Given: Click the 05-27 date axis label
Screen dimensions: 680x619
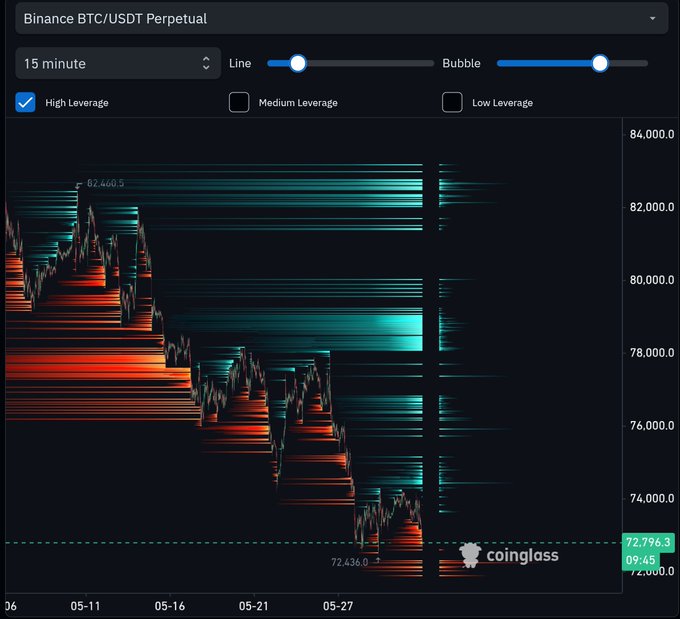Looking at the screenshot, I should coord(338,606).
